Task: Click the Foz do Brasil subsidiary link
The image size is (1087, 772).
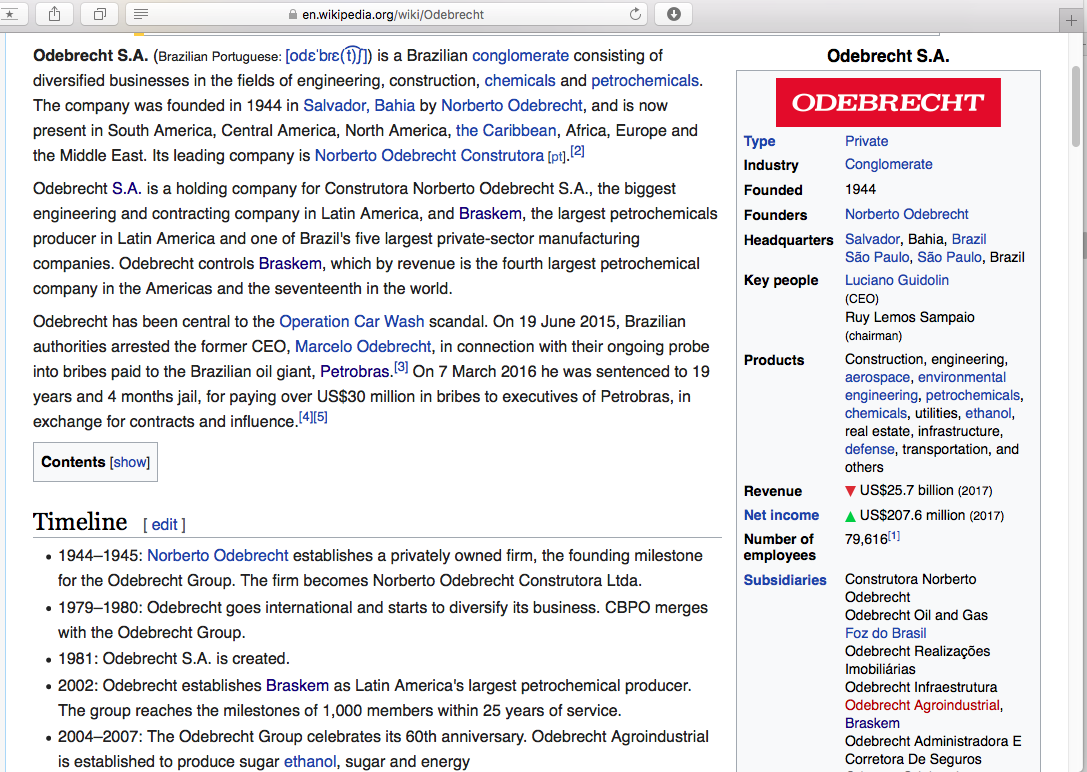Action: pos(886,633)
